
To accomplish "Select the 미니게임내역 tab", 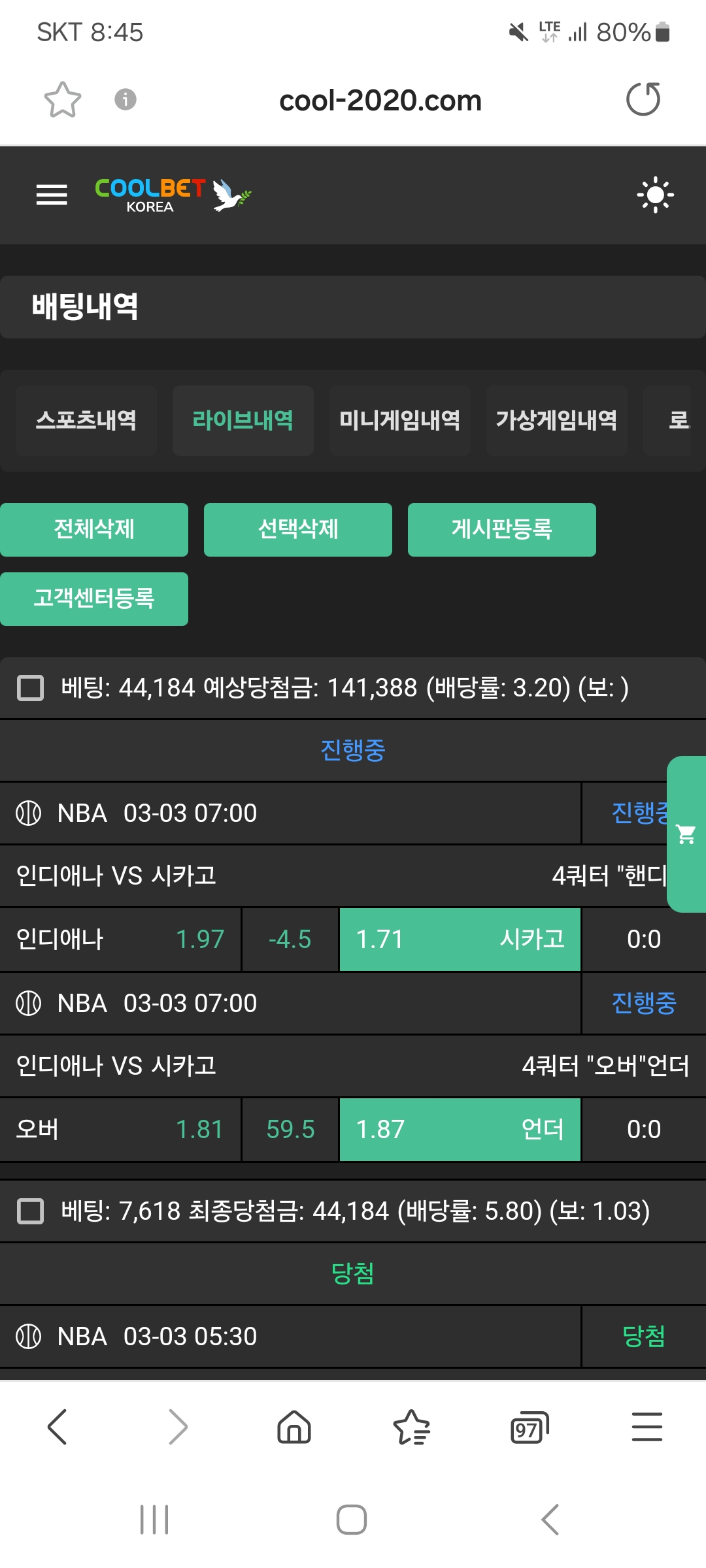I will point(399,420).
